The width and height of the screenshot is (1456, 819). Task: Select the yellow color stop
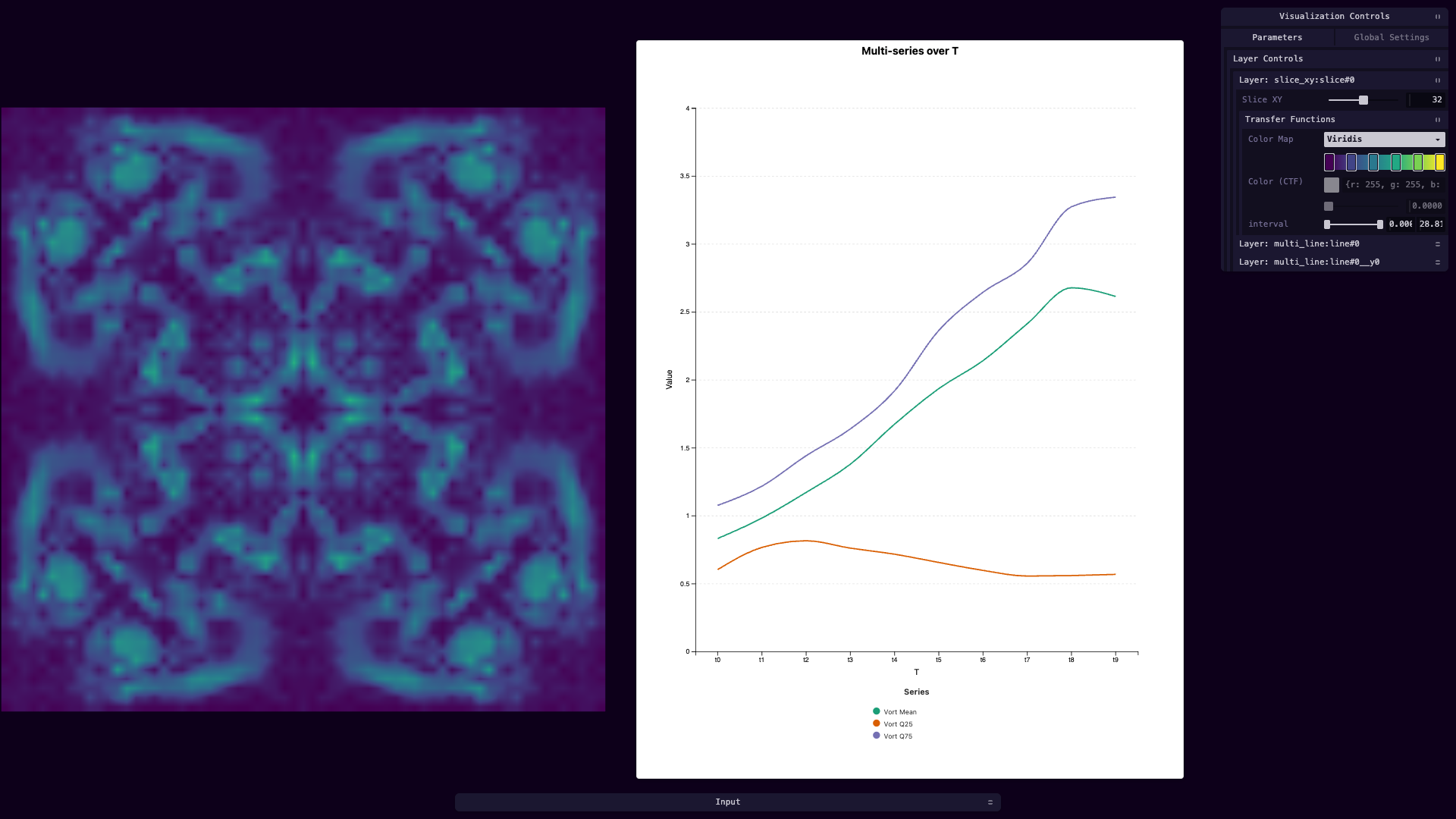pos(1440,162)
